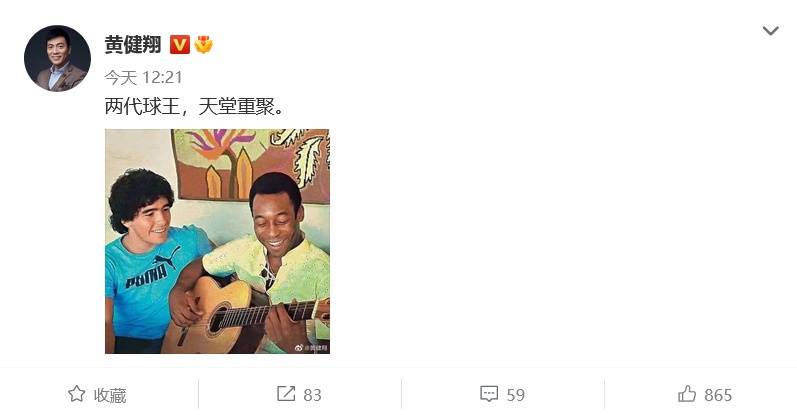Expand the post options chevron menu
Viewport: 797px width, 415px height.
pyautogui.click(x=771, y=31)
